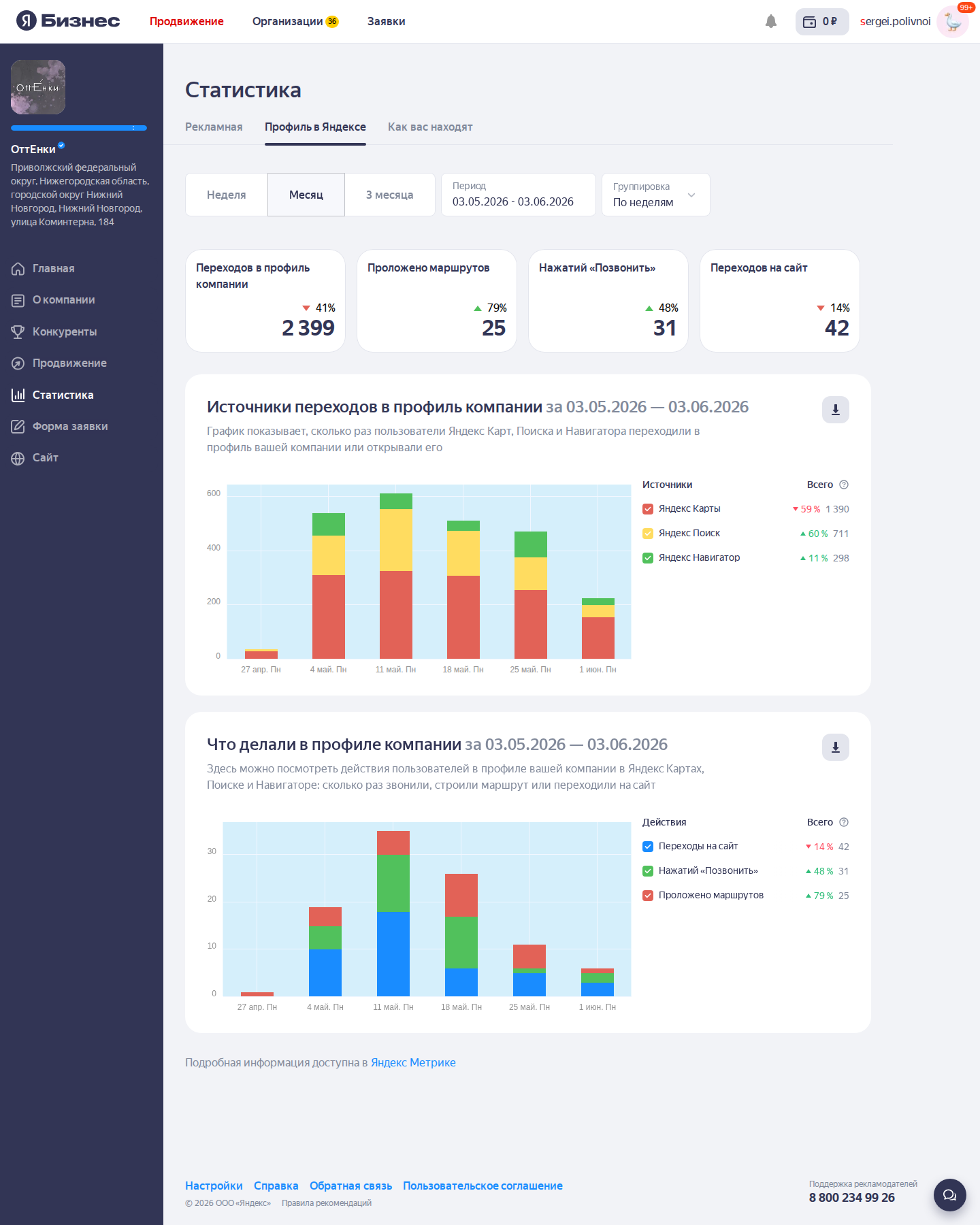Open the Как вас находят tab
The height and width of the screenshot is (1225, 980).
(430, 127)
